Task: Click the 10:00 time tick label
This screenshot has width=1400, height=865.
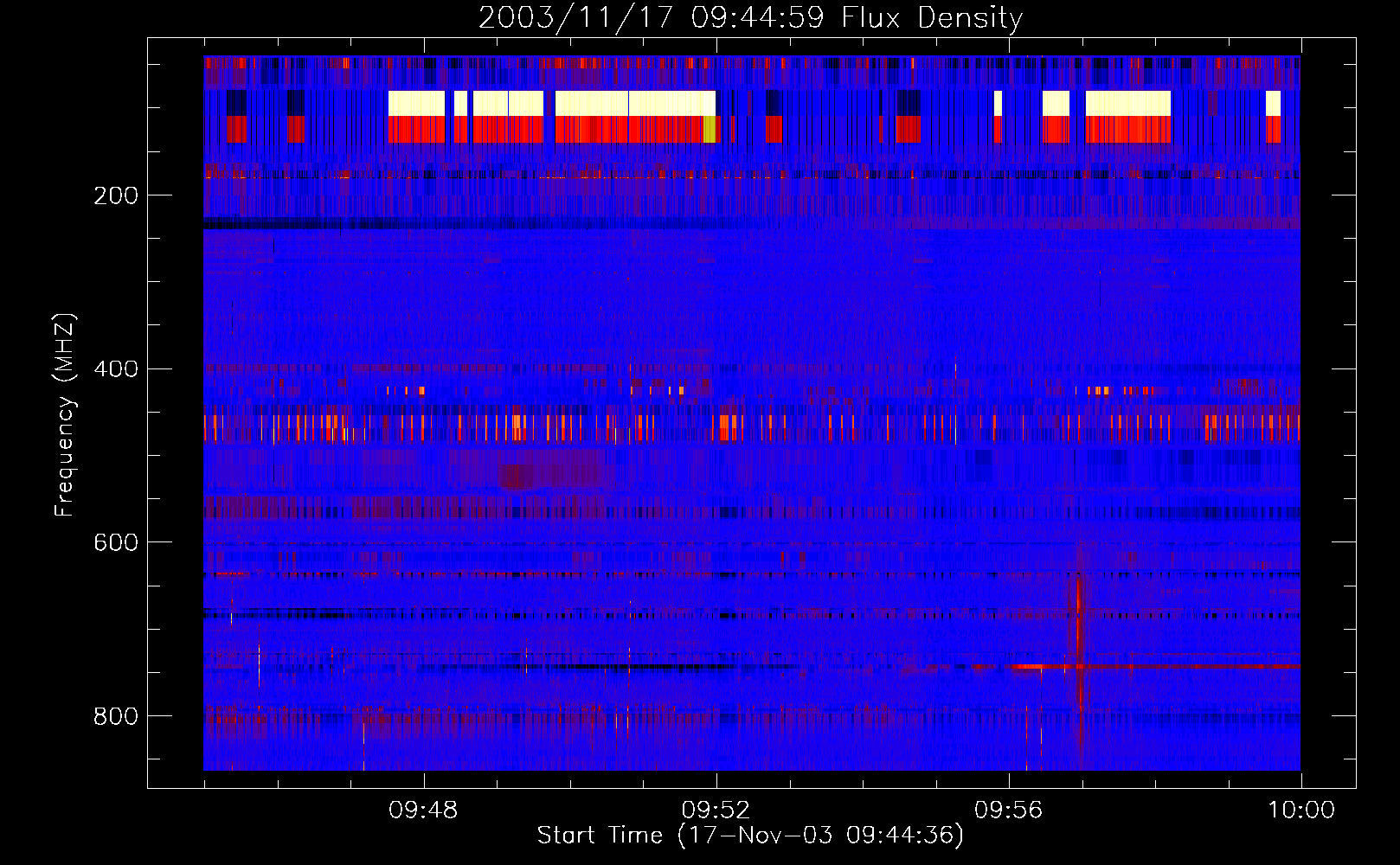Action: [x=1301, y=811]
